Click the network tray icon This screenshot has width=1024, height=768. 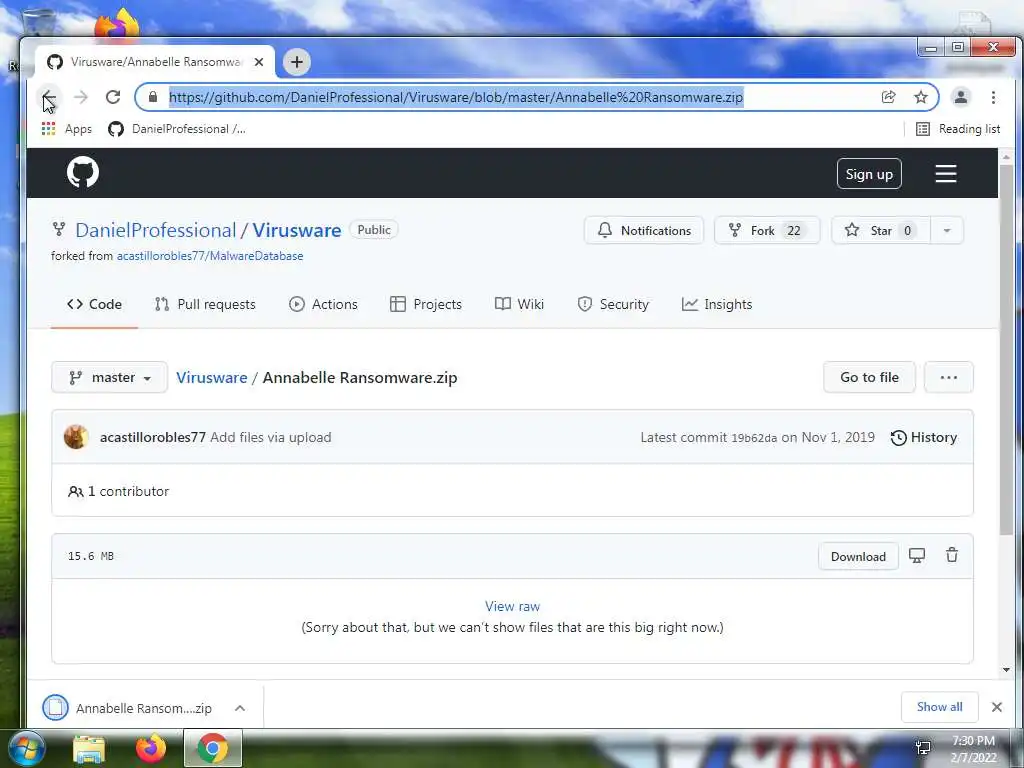(x=923, y=748)
